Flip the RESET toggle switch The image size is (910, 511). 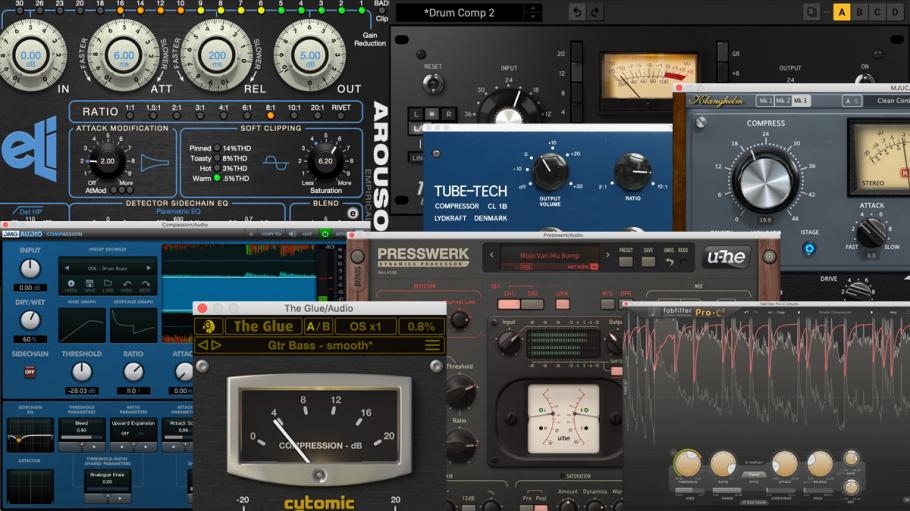tap(432, 84)
